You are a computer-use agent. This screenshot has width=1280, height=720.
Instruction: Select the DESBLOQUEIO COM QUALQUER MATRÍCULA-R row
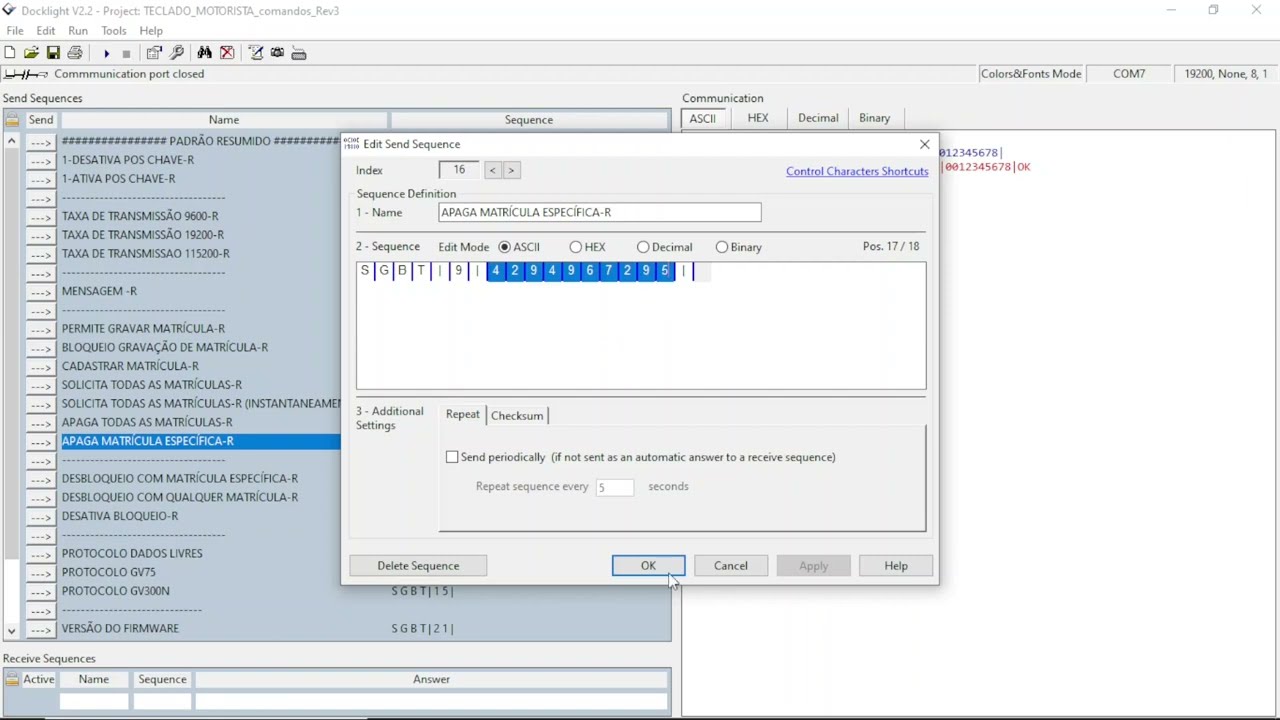point(200,497)
